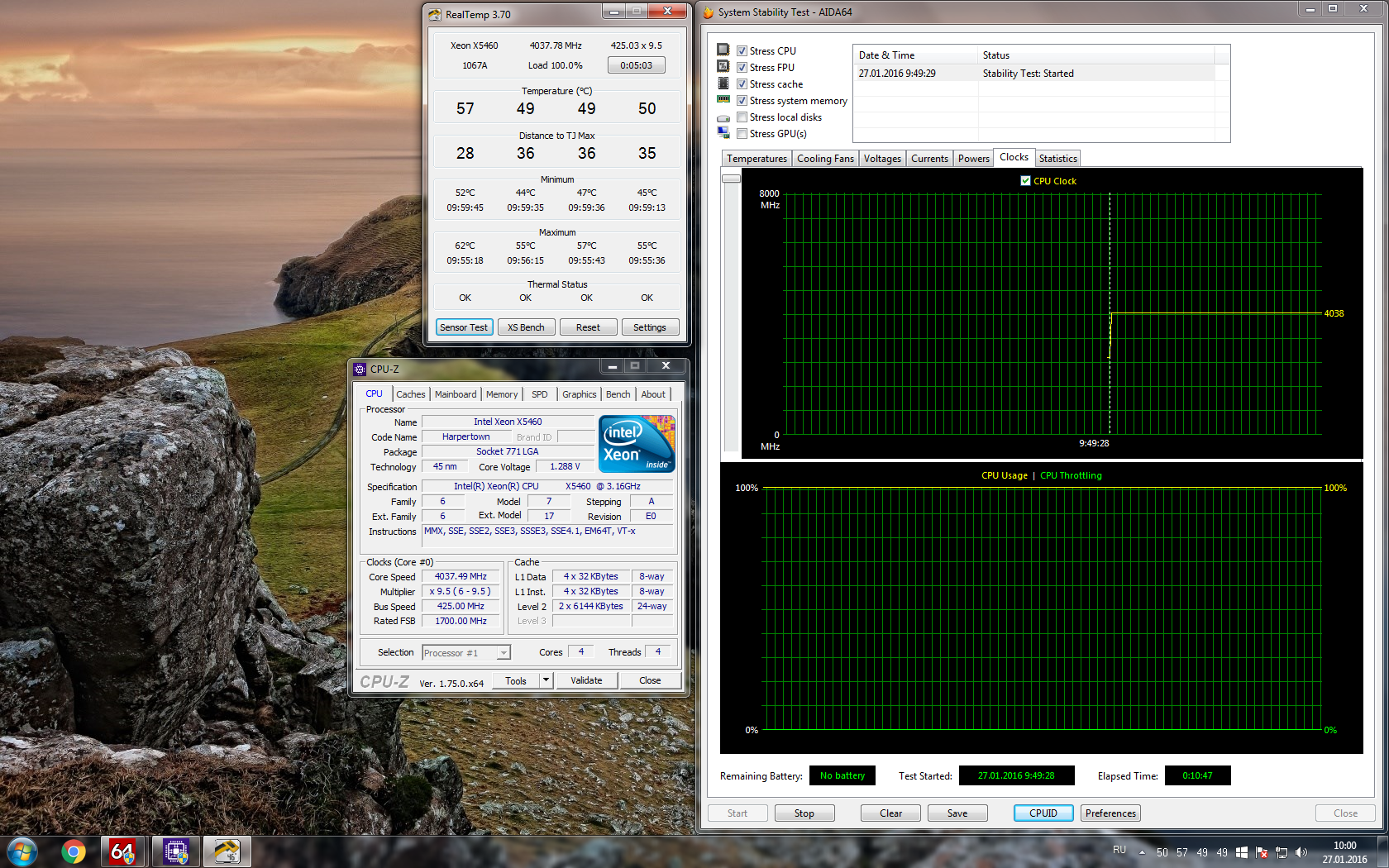Click the monitor icon beside Stress GPU(s)

tap(723, 132)
